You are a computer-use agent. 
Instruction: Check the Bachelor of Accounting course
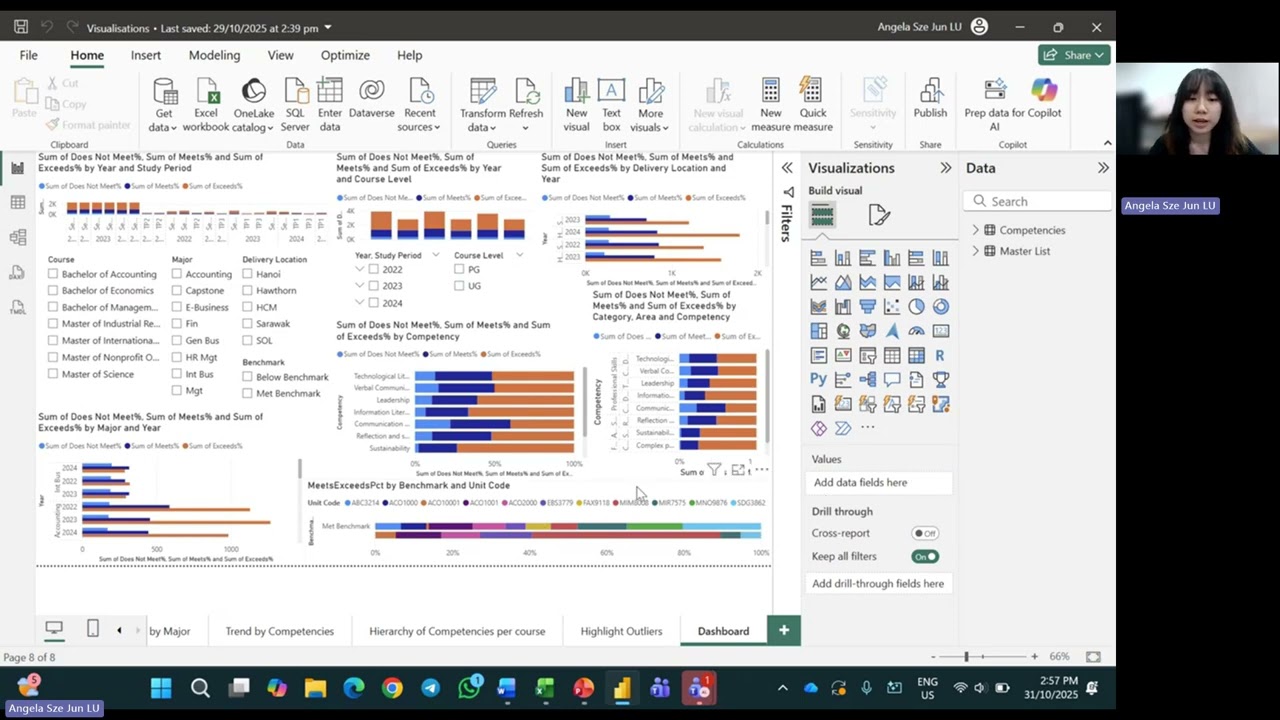coord(53,274)
